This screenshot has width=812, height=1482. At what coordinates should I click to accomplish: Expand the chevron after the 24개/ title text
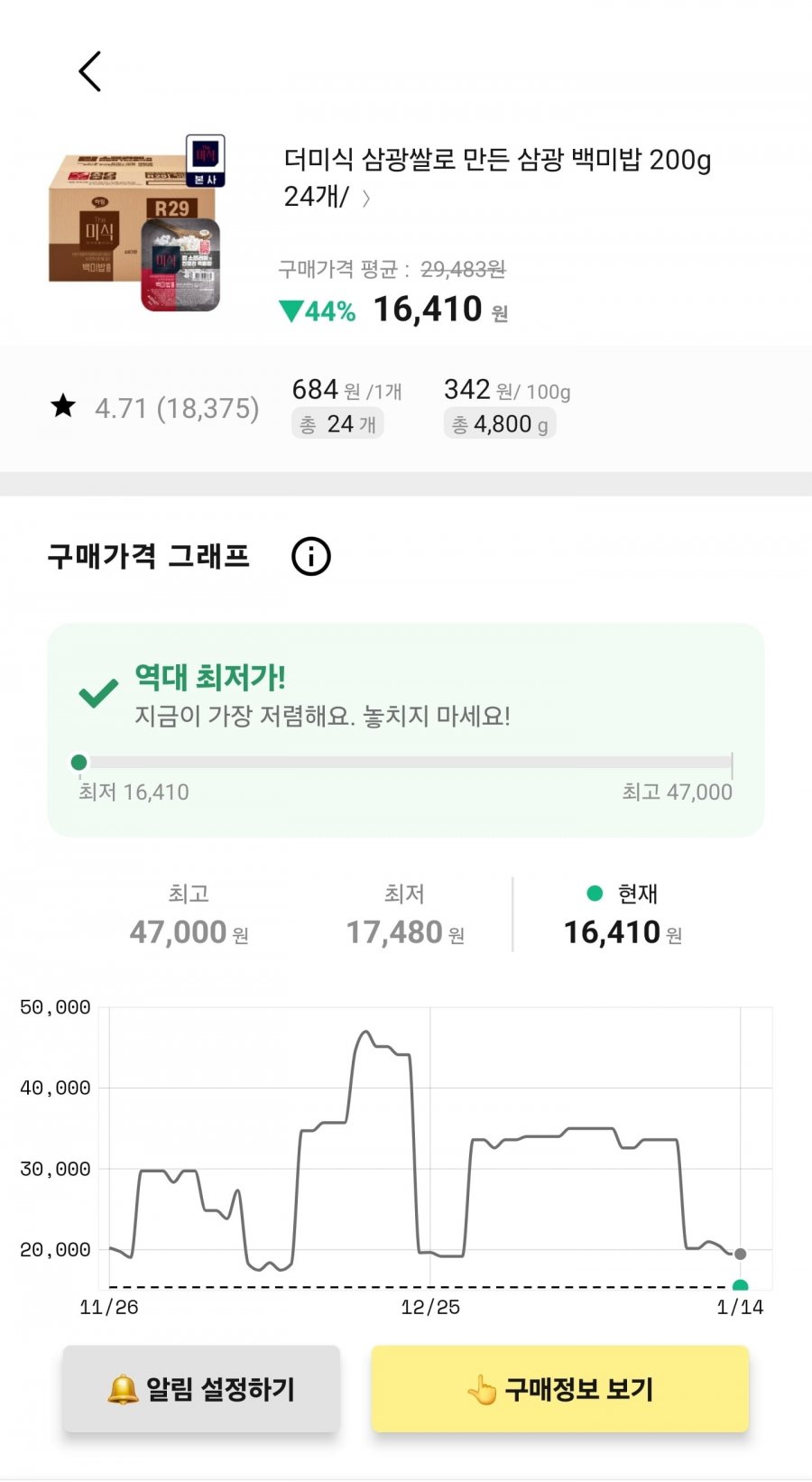(x=366, y=199)
